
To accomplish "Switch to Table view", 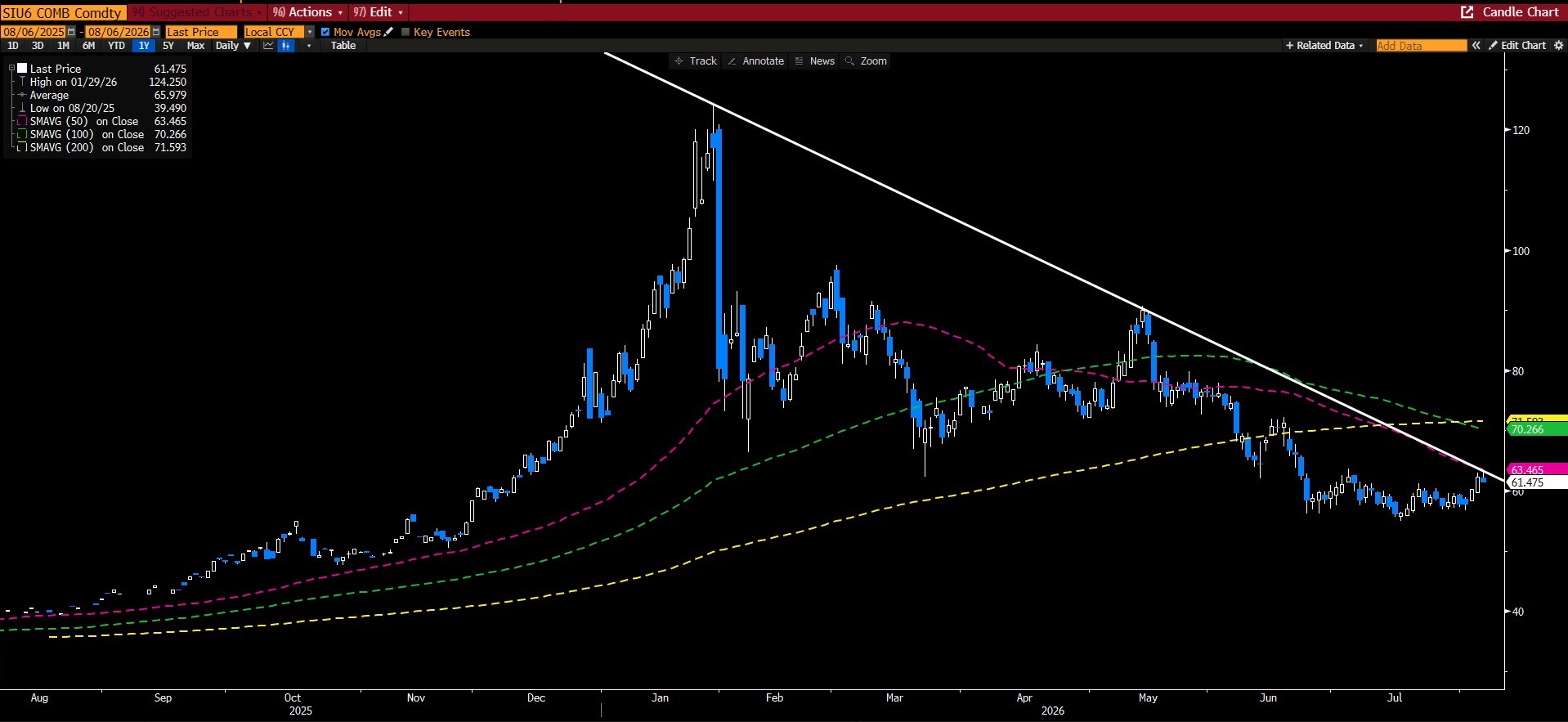I will [343, 46].
